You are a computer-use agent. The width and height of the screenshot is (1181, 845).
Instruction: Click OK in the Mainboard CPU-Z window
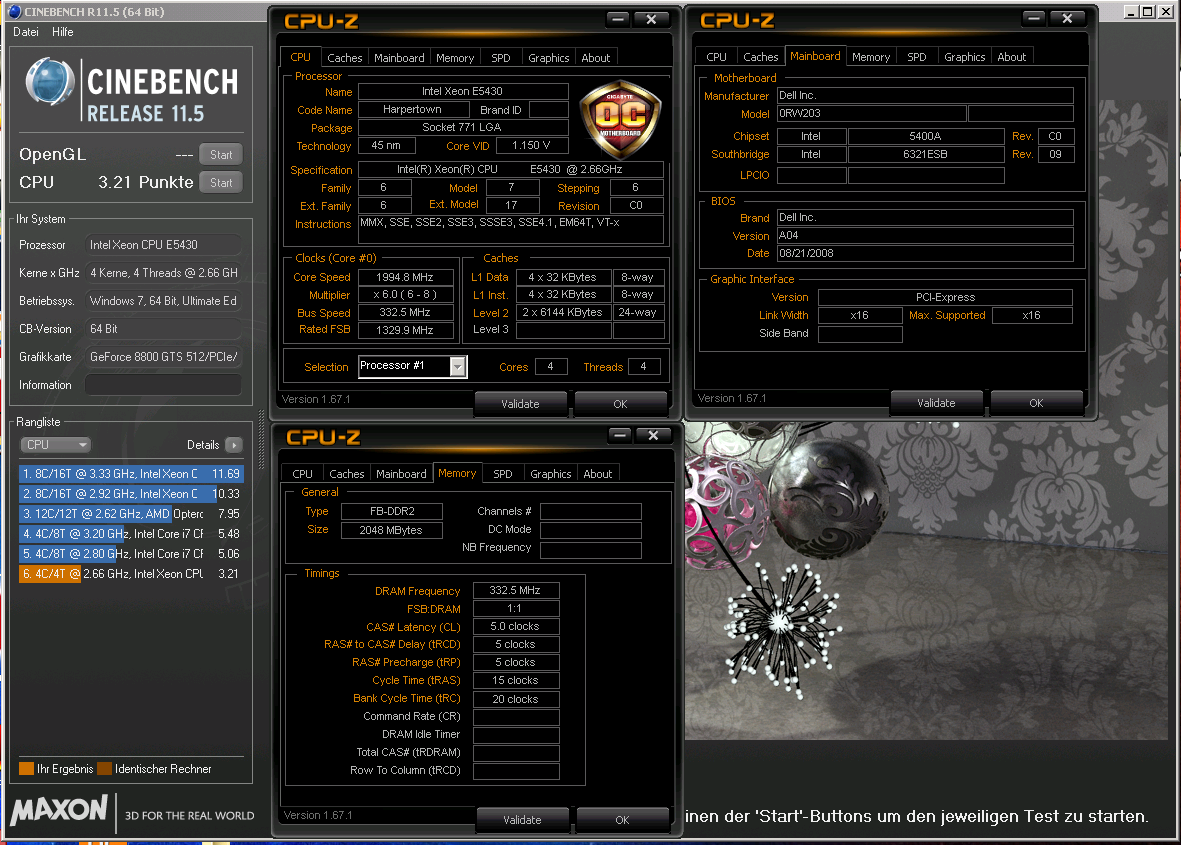click(x=1036, y=403)
